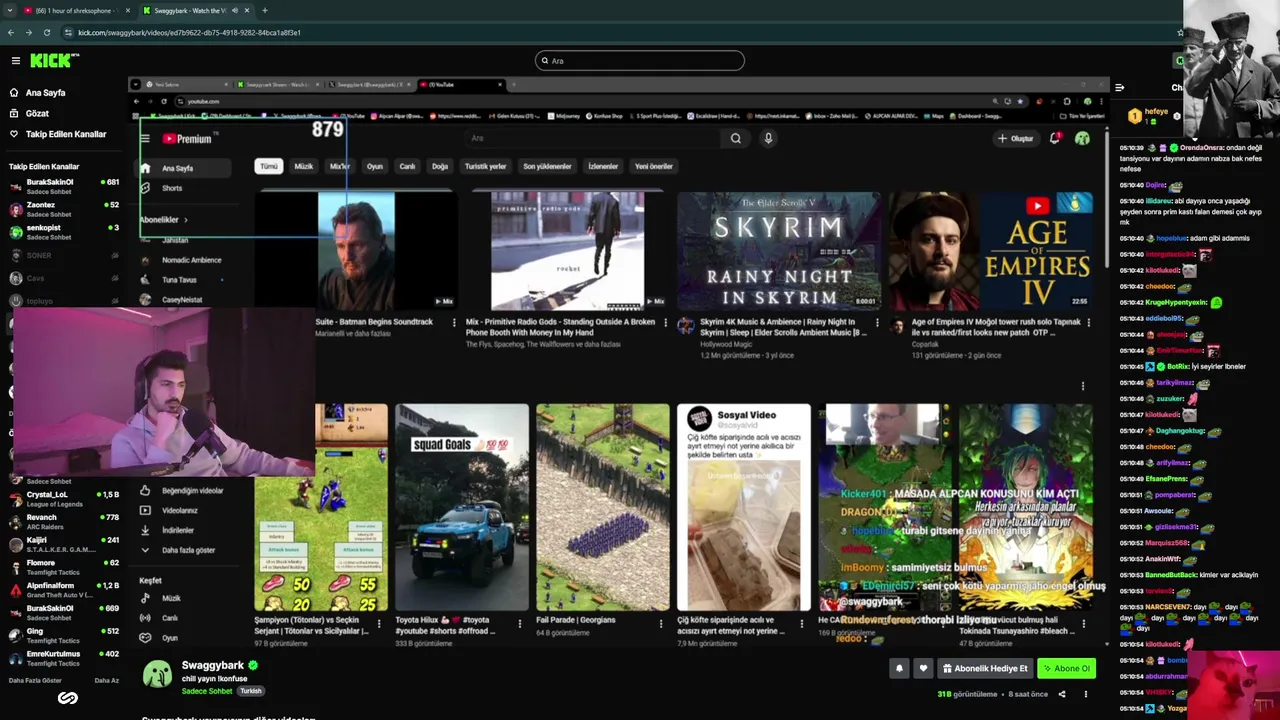Click the stream video player

tap(619, 361)
